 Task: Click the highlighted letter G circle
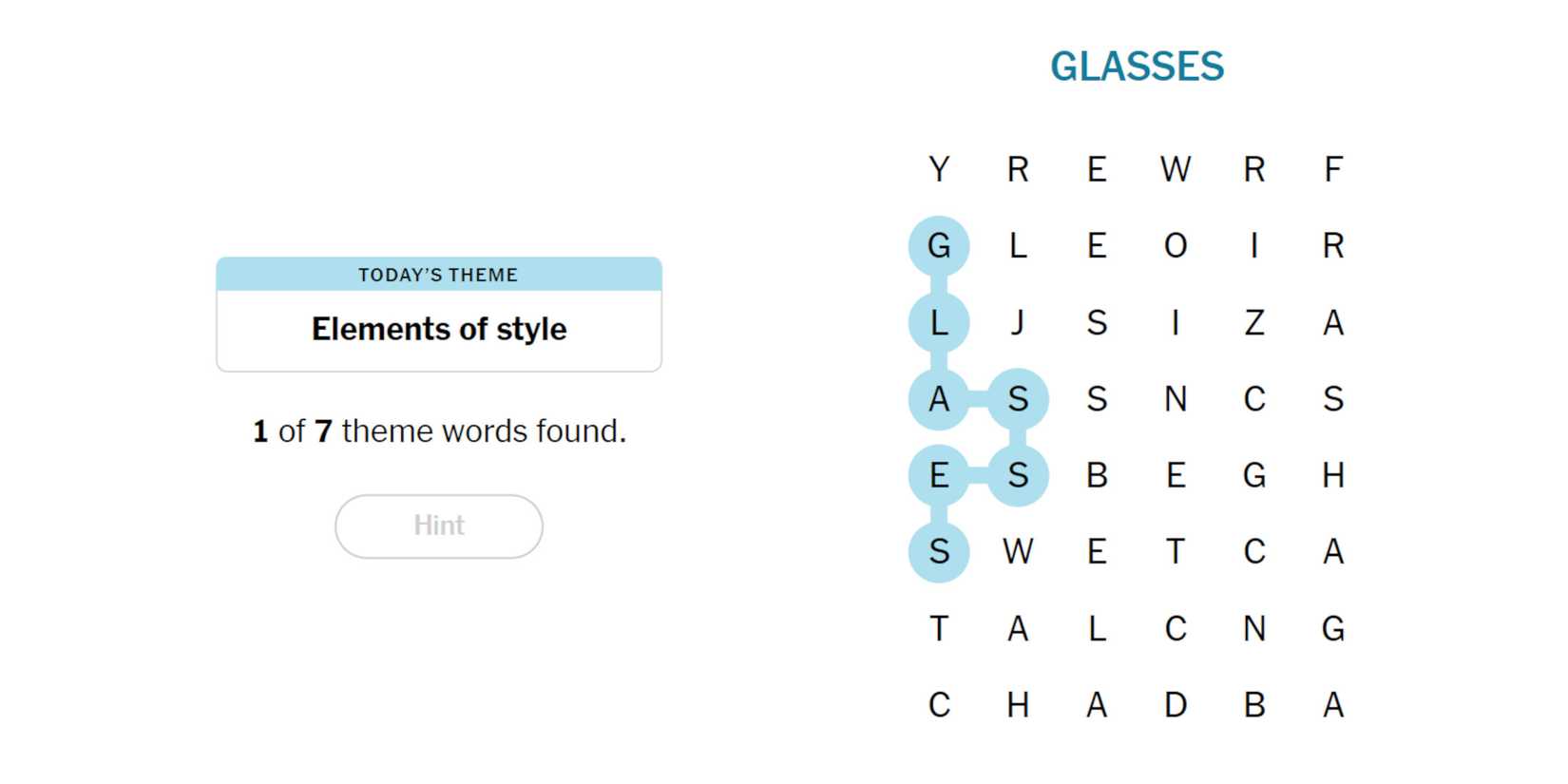[939, 246]
